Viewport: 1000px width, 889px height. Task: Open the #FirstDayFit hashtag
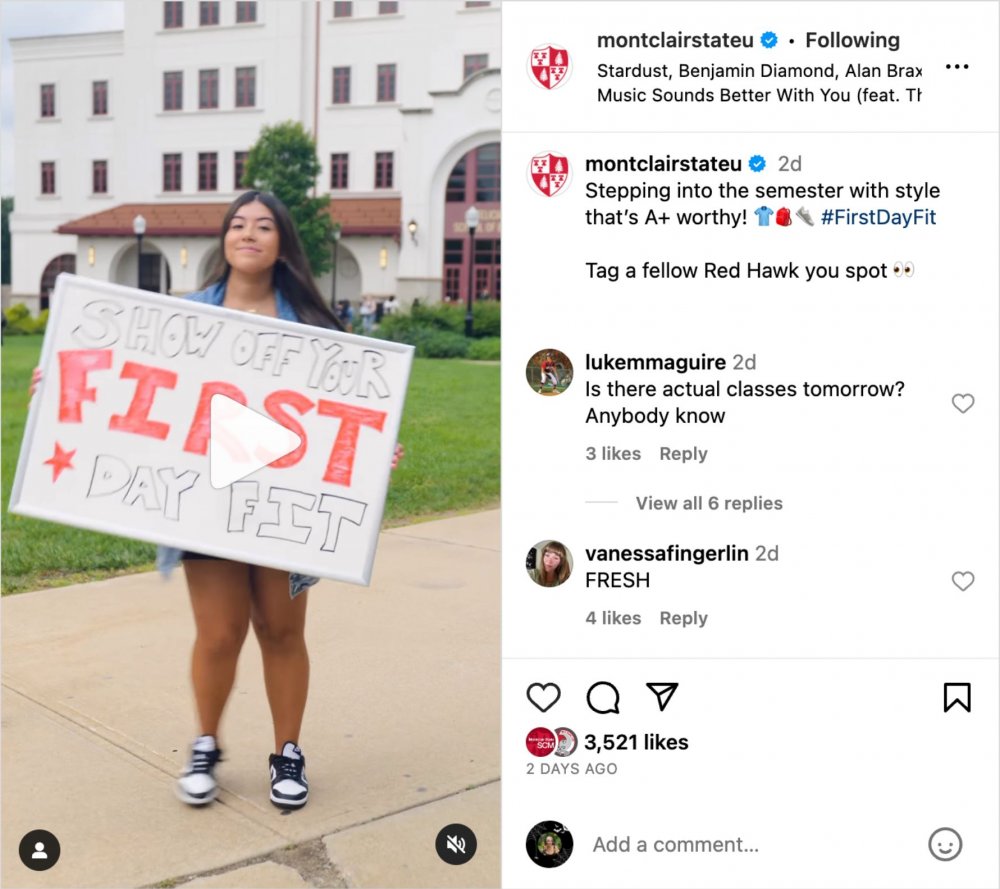click(878, 217)
